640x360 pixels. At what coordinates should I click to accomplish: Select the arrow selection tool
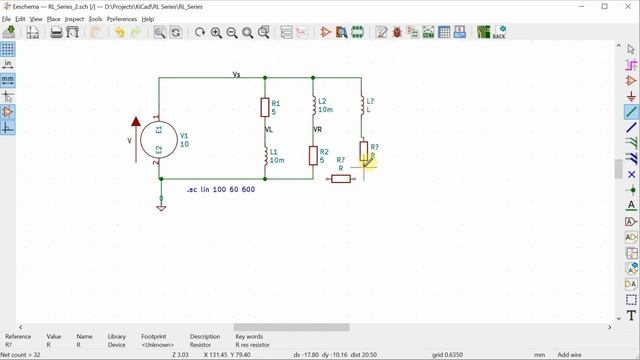point(631,49)
